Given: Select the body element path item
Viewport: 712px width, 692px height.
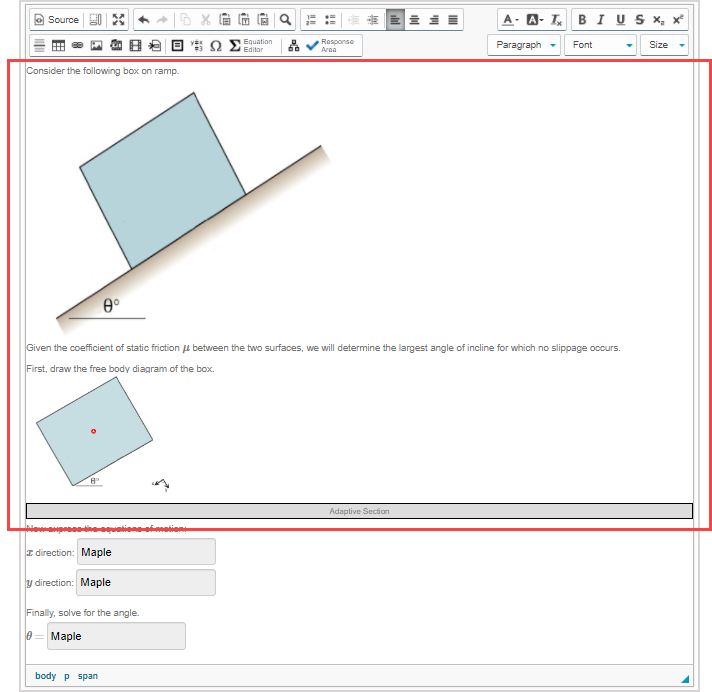Looking at the screenshot, I should [x=45, y=676].
